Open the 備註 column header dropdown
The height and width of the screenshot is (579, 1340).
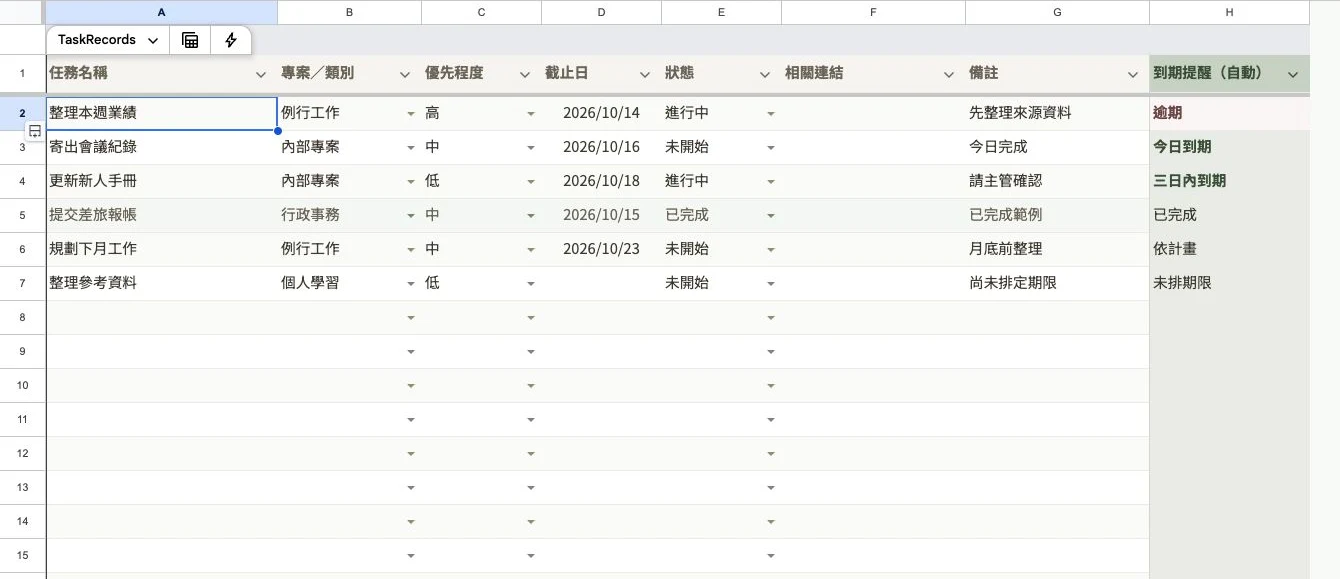point(1133,74)
